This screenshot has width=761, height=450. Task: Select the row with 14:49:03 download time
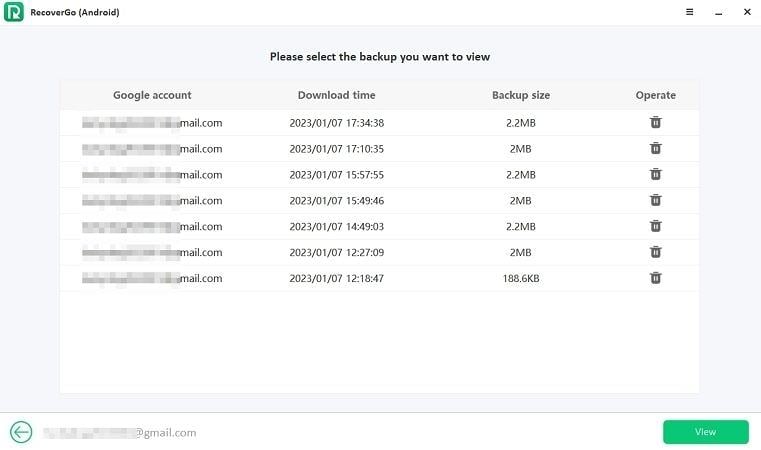(x=336, y=227)
